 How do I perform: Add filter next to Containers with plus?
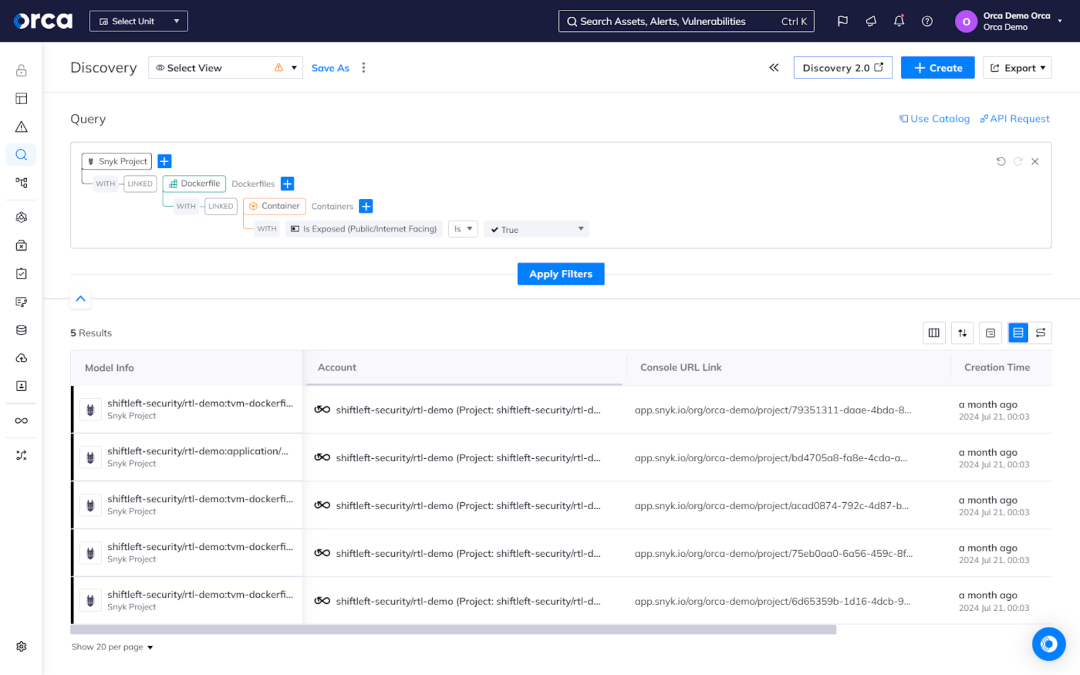click(366, 206)
